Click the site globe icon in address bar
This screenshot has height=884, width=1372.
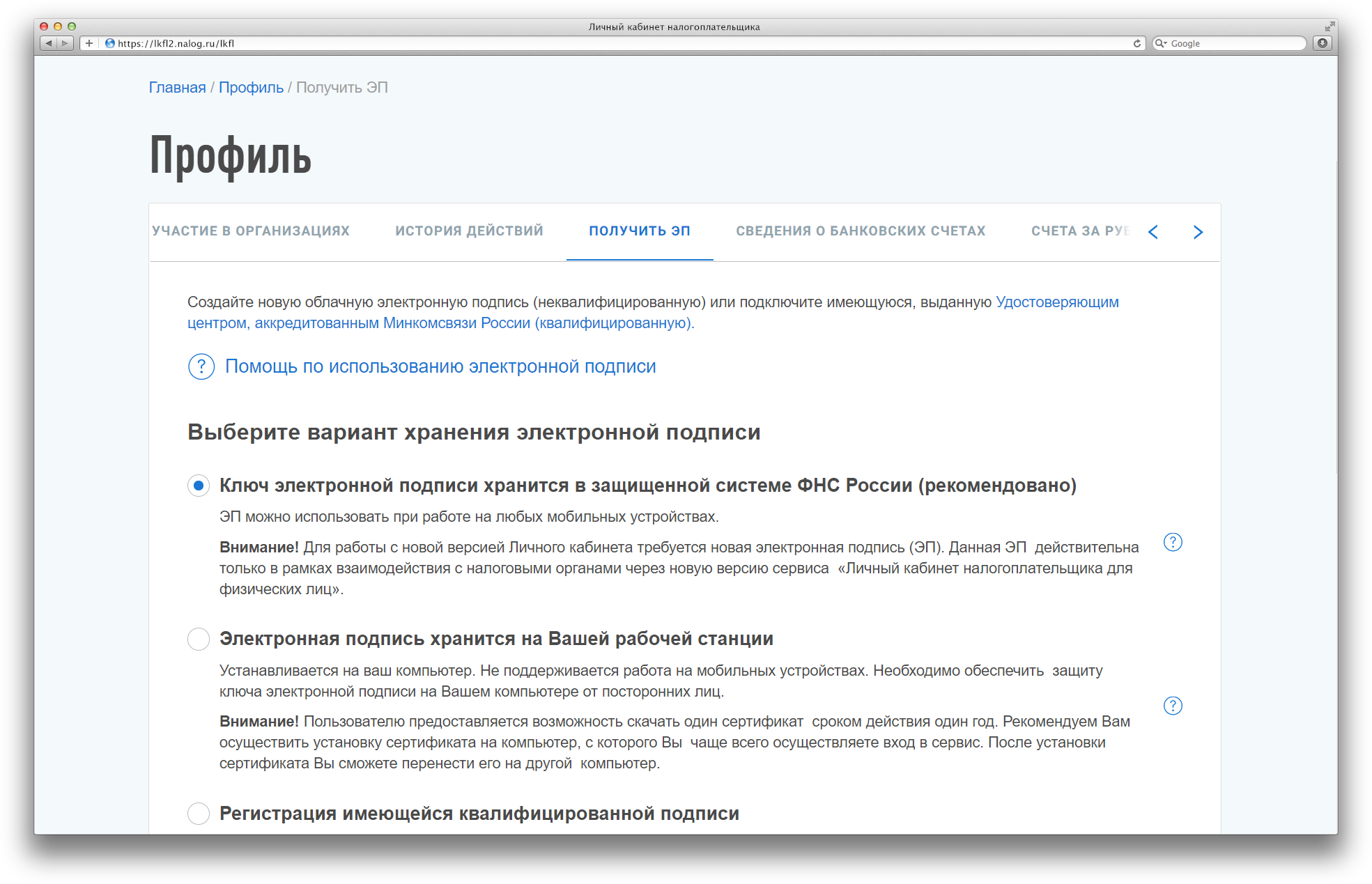(x=109, y=43)
